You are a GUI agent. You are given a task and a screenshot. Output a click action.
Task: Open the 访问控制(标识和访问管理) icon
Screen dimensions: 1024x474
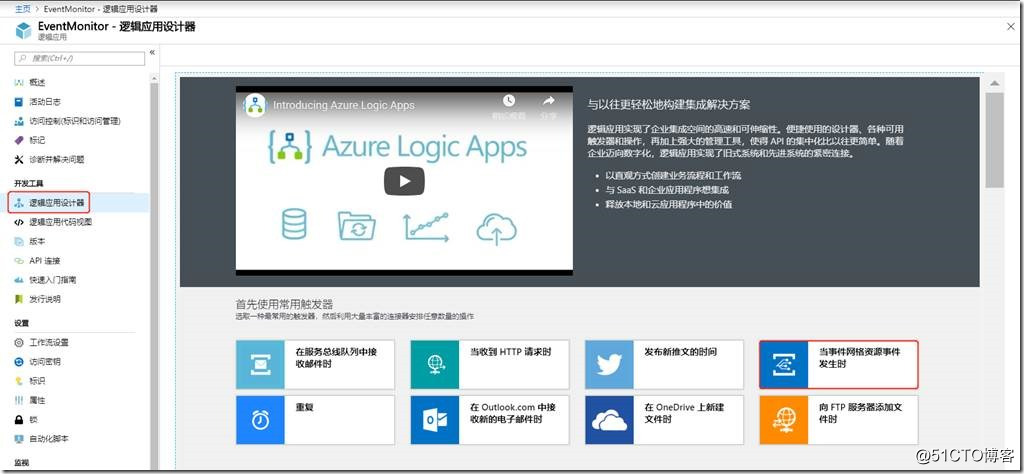[x=19, y=121]
